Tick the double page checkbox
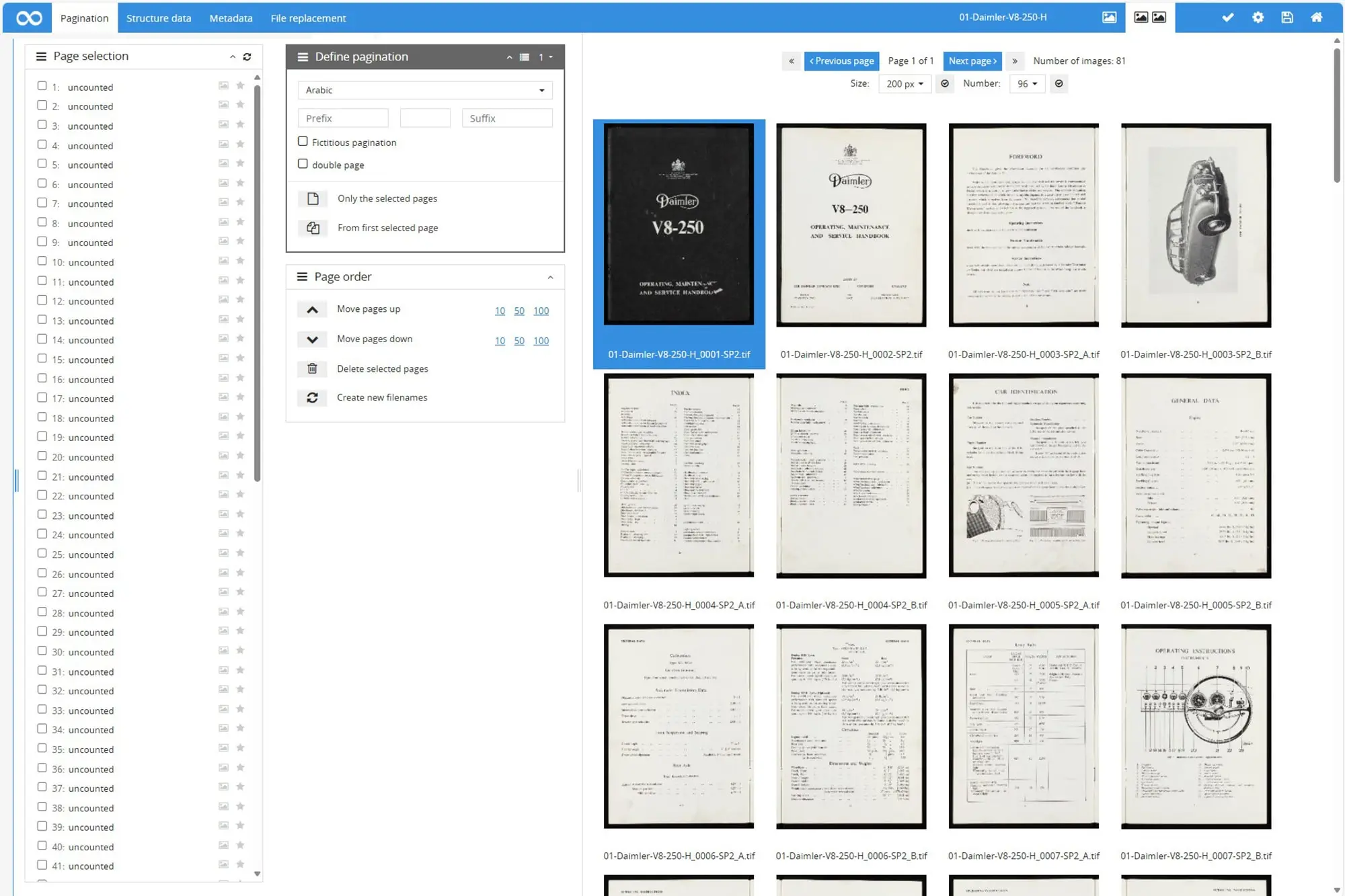The image size is (1345, 896). (303, 164)
